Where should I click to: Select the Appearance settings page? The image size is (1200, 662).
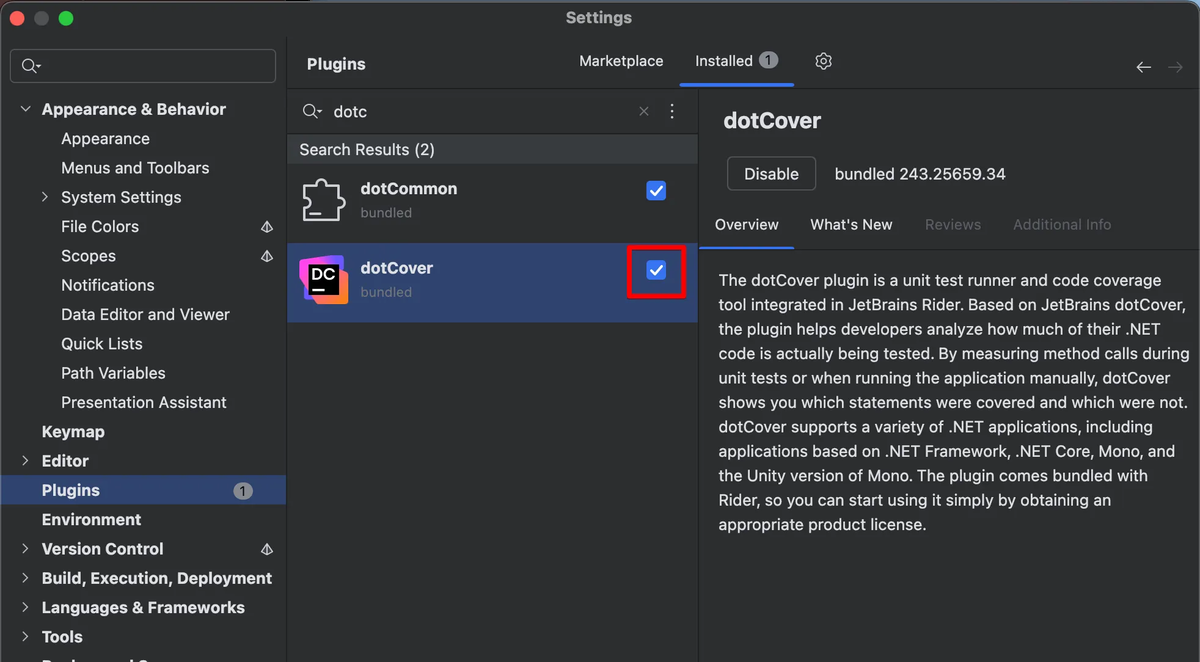105,139
